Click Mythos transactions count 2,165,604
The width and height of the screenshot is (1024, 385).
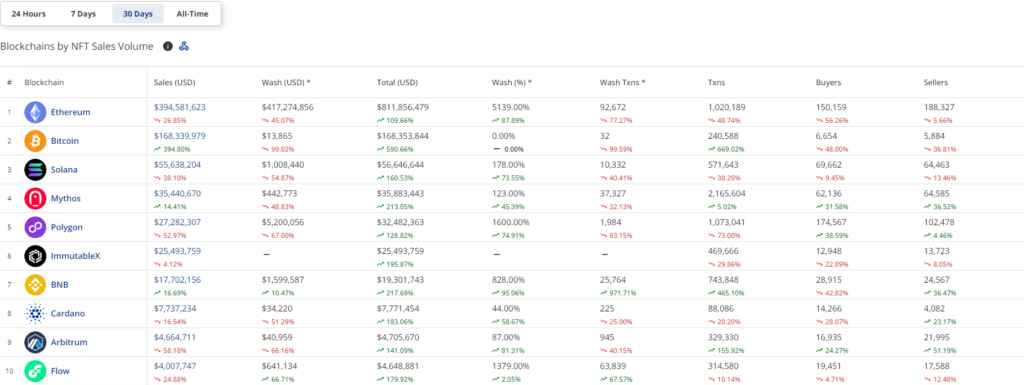click(x=727, y=193)
